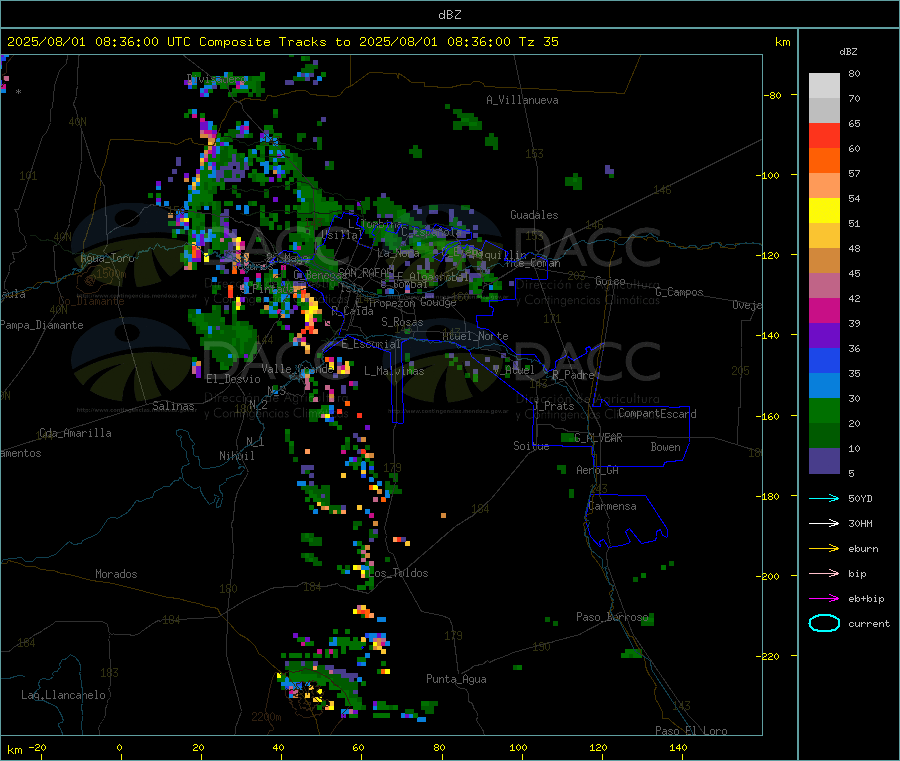The height and width of the screenshot is (761, 900).
Task: Click the Nihuil map label
Action: coord(236,456)
